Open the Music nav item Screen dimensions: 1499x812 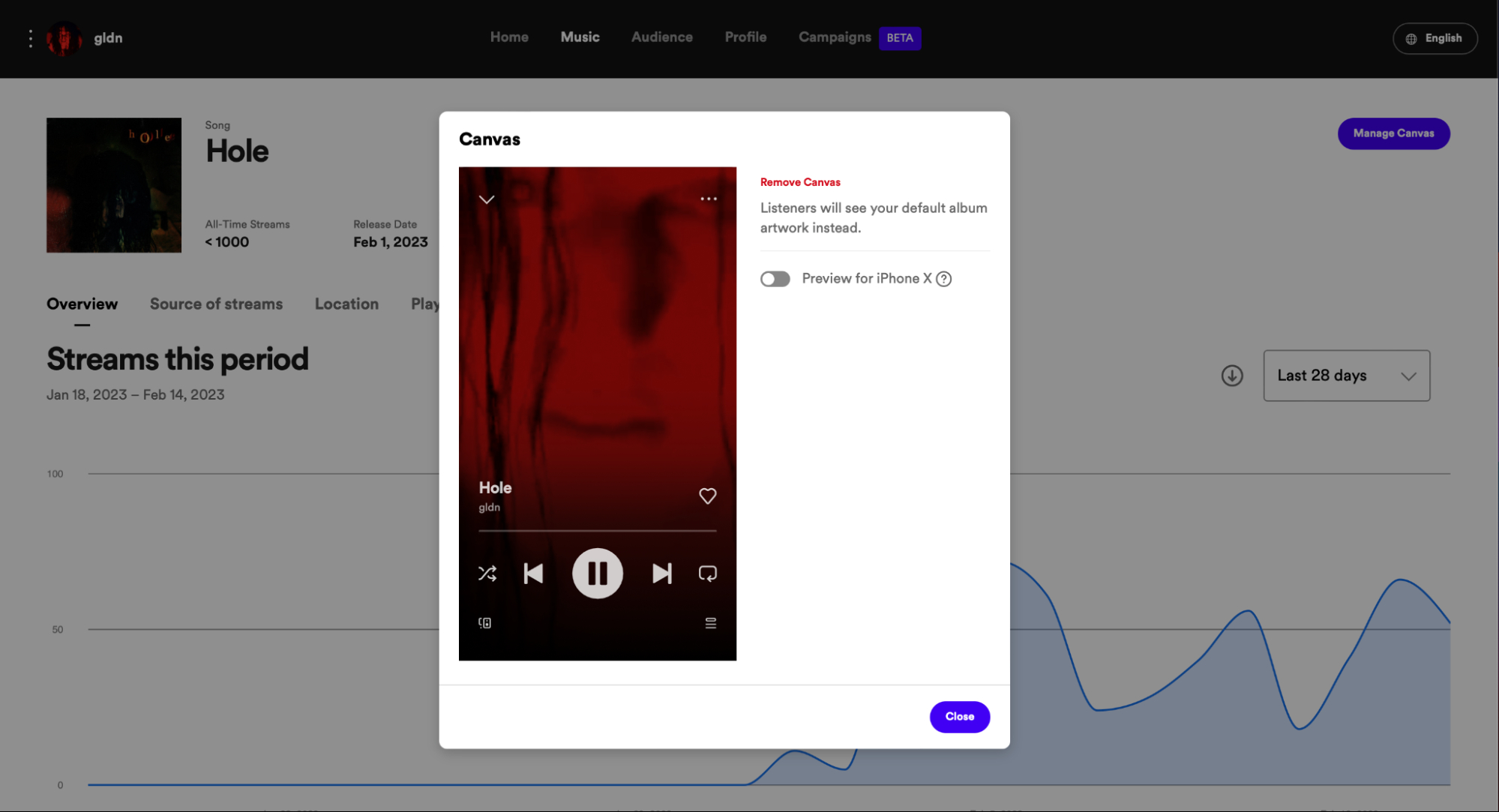(580, 37)
